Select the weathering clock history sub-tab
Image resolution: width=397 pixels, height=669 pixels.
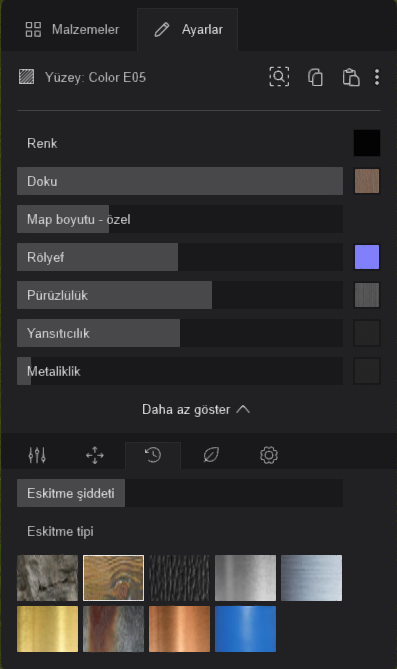click(153, 455)
